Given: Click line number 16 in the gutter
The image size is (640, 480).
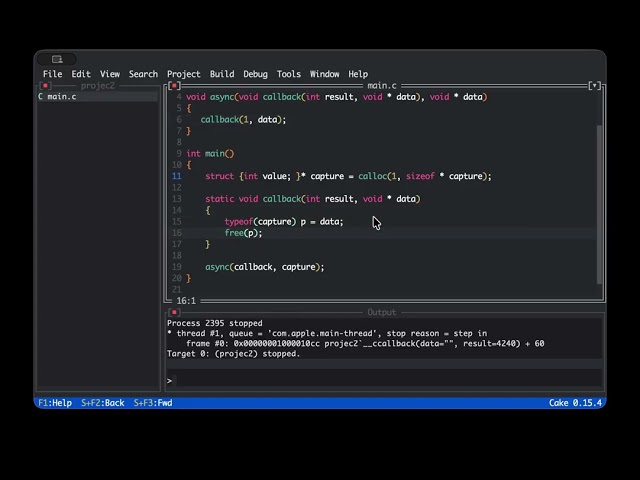Looking at the screenshot, I should pyautogui.click(x=177, y=233).
